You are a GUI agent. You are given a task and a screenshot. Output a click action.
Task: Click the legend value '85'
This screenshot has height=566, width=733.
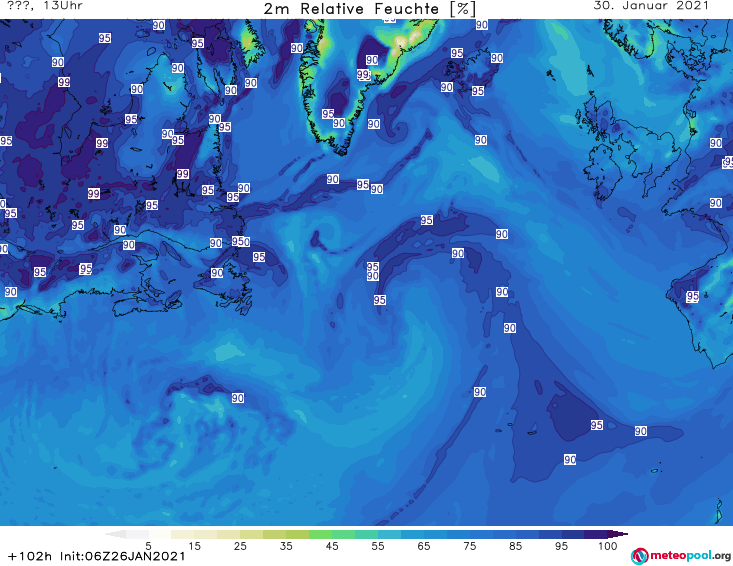515,546
